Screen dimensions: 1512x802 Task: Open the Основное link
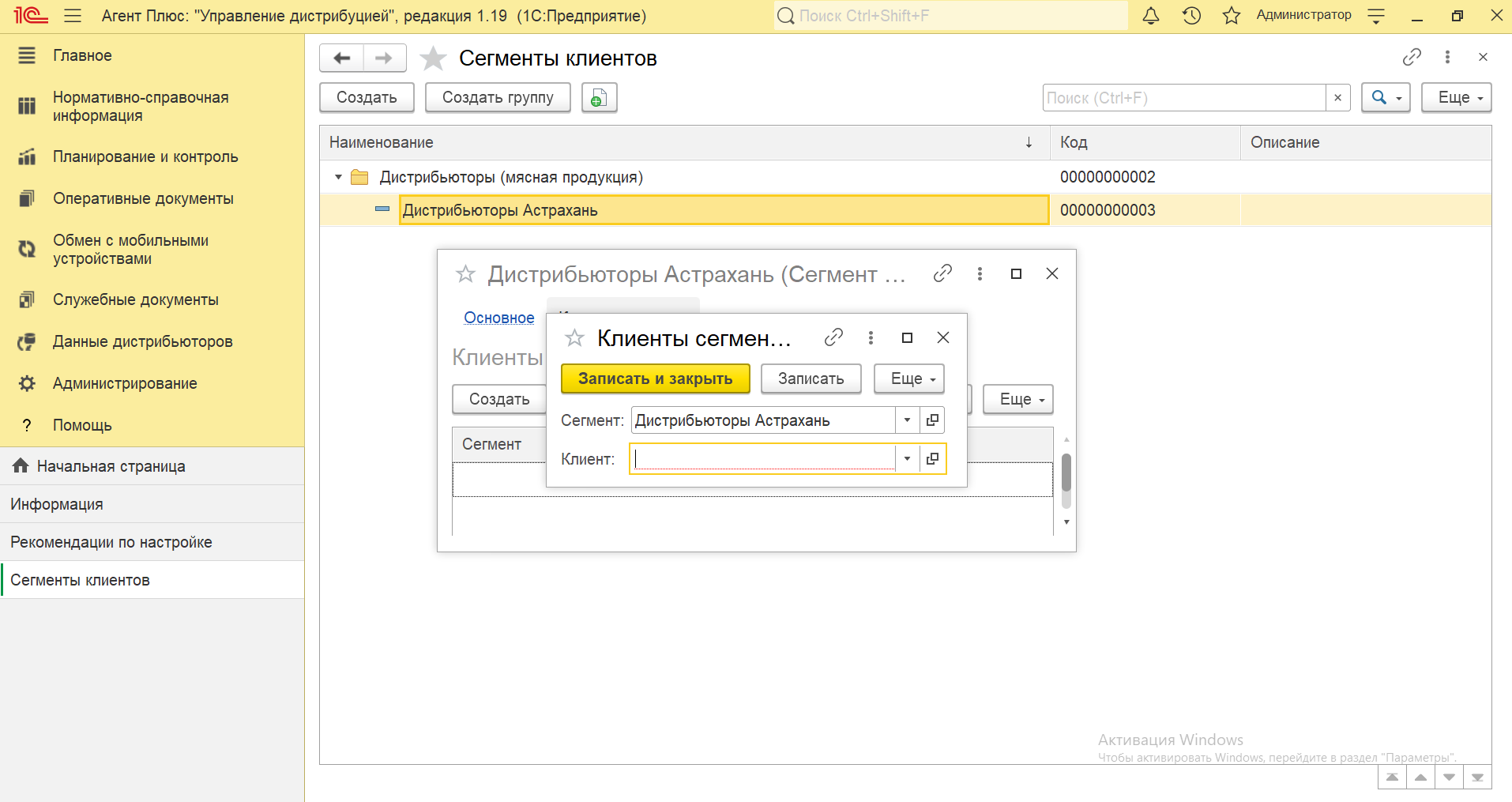[498, 318]
